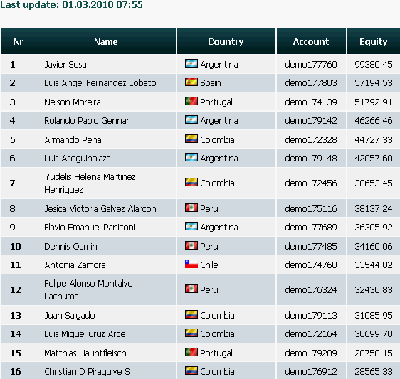Click the Peru flag in row 8
Image resolution: width=400 pixels, height=379 pixels.
(x=191, y=208)
